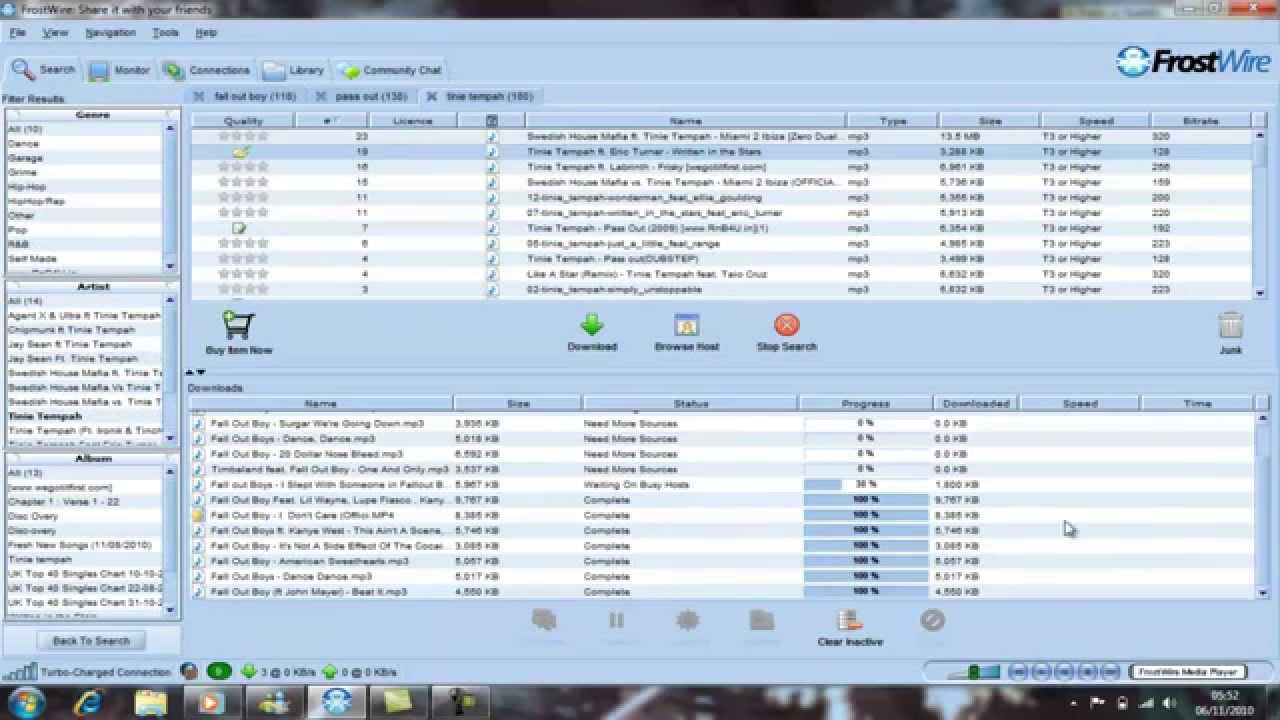Filter by album Disc-overy

pos(32,531)
